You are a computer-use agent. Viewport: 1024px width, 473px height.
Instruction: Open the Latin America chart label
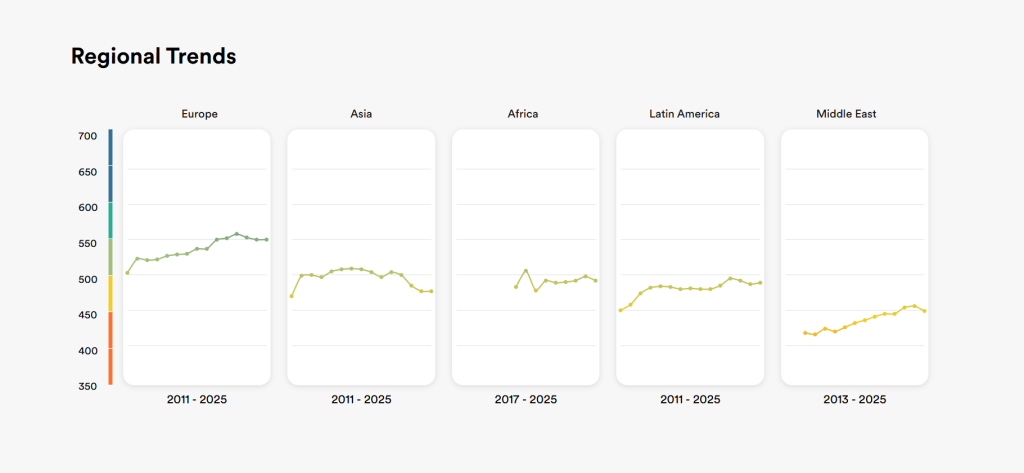coord(684,114)
